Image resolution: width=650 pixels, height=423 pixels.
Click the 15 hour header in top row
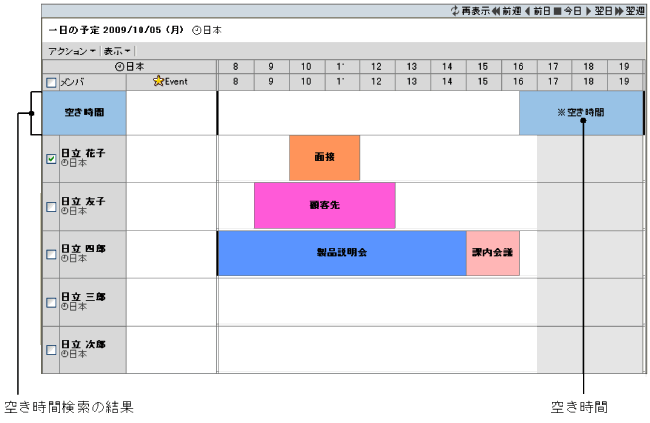tap(483, 67)
